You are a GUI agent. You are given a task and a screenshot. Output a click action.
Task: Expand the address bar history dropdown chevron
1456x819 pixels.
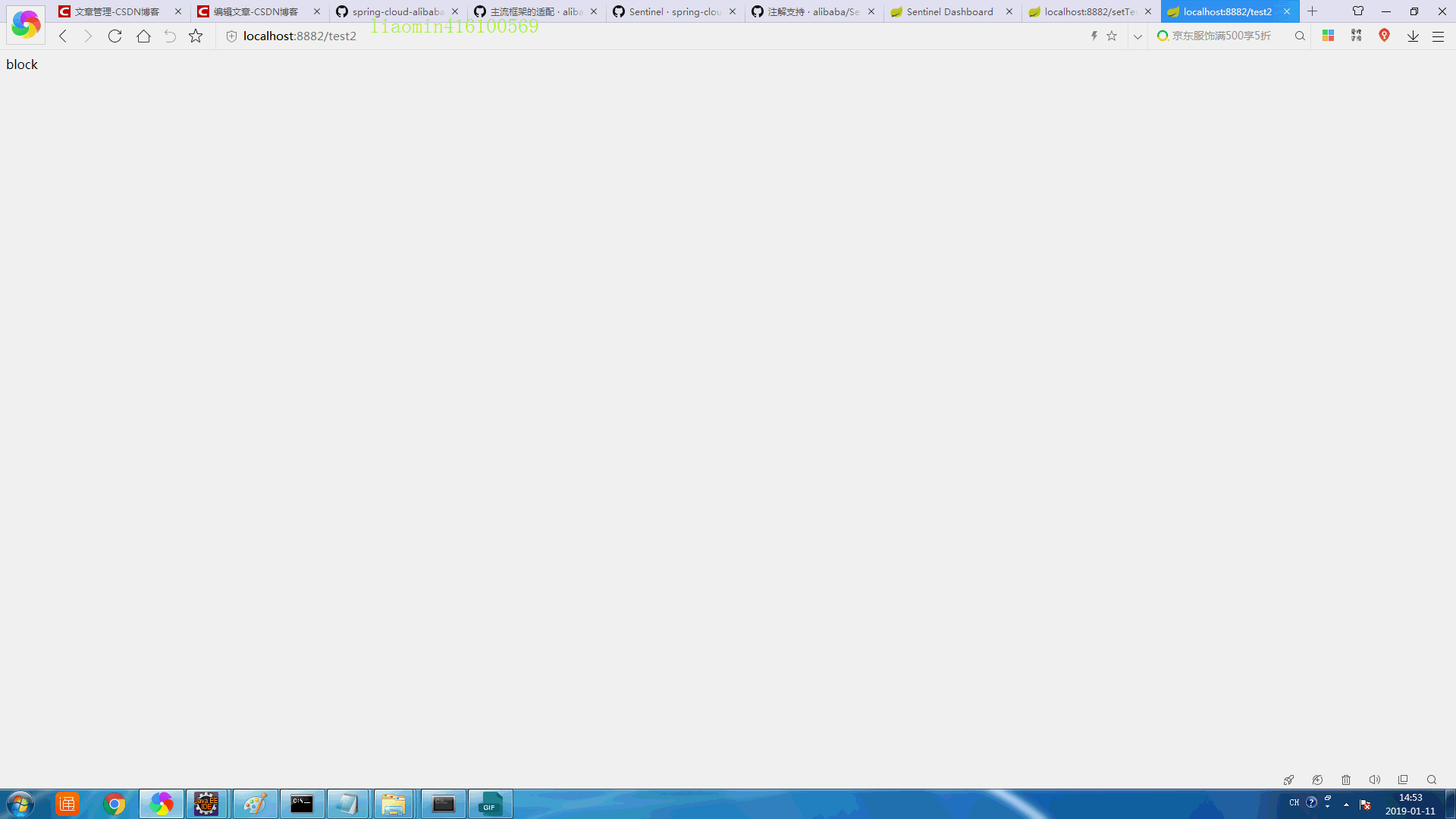click(x=1137, y=36)
